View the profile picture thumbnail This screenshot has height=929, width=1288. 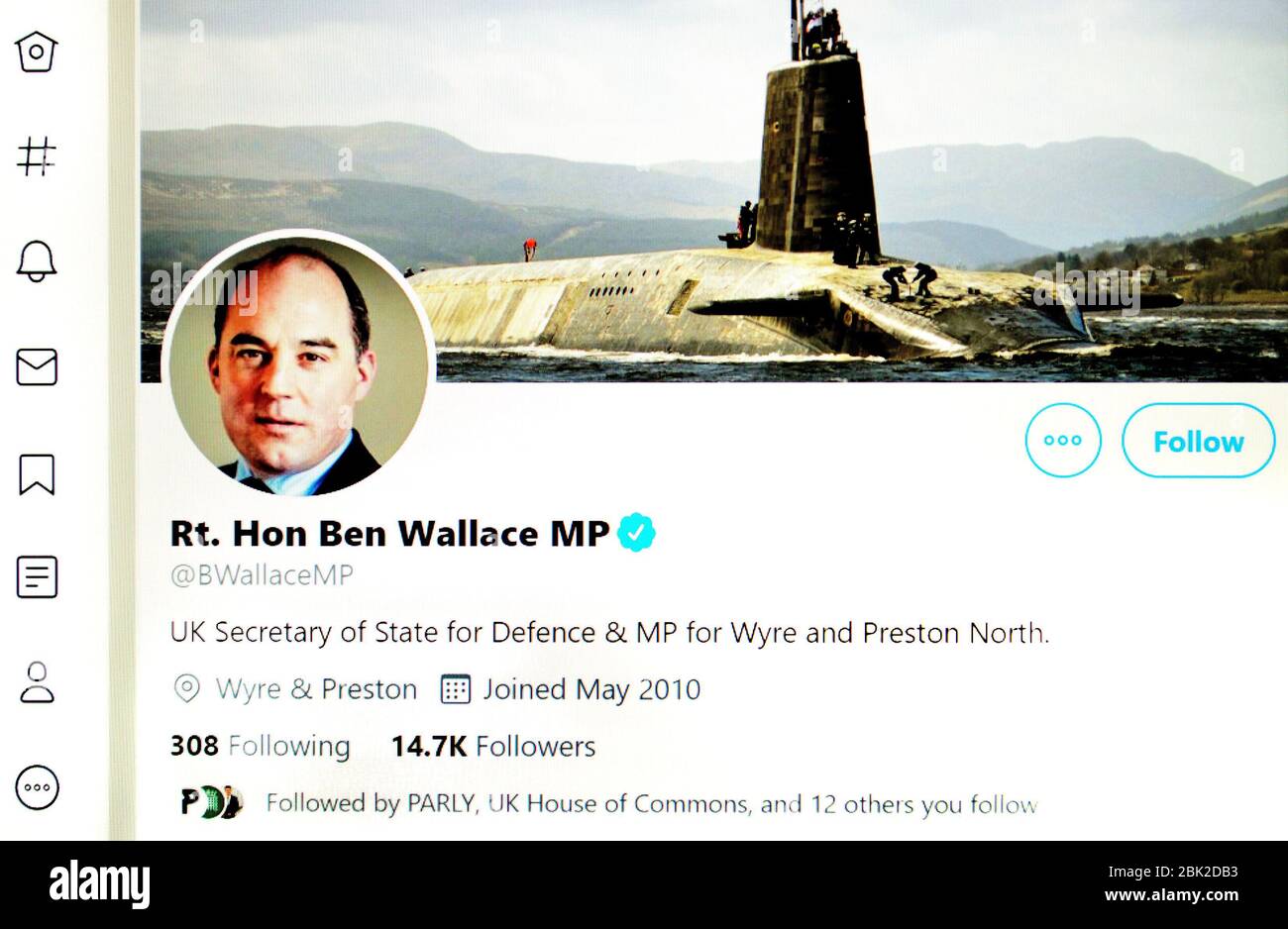tap(298, 365)
